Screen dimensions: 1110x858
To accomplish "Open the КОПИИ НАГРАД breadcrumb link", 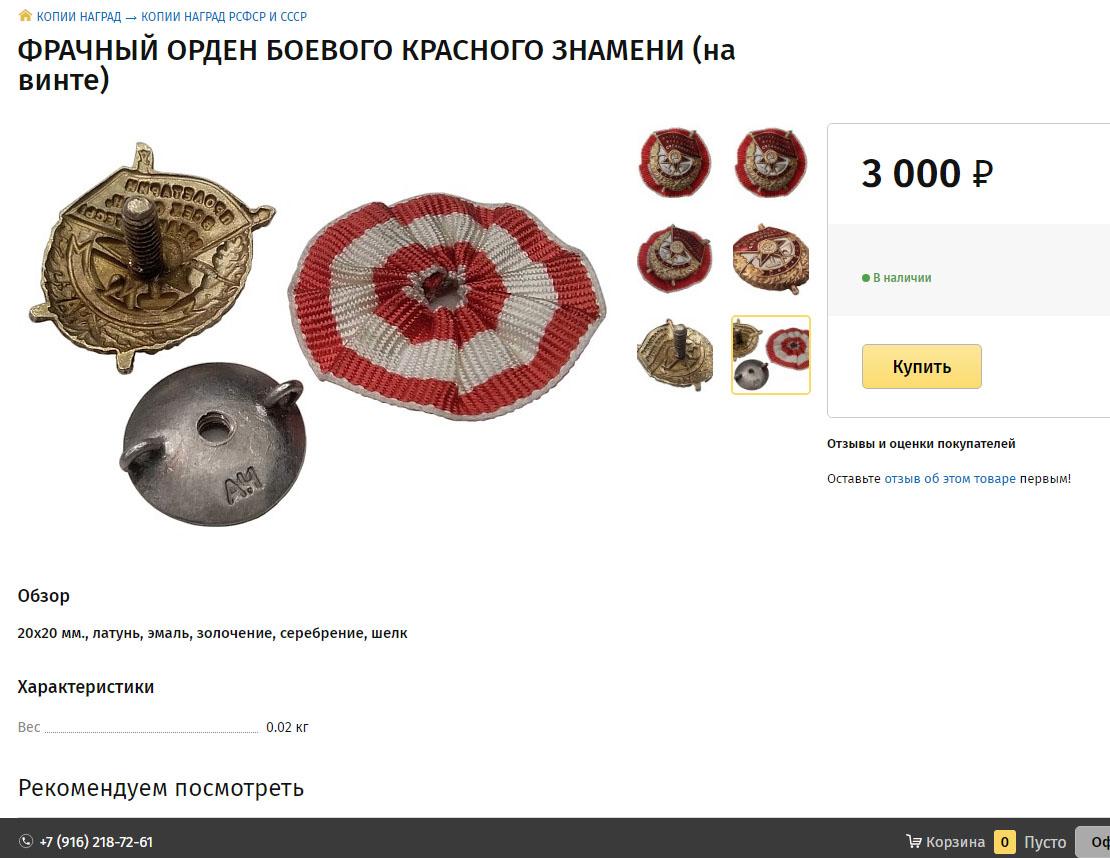I will point(79,16).
